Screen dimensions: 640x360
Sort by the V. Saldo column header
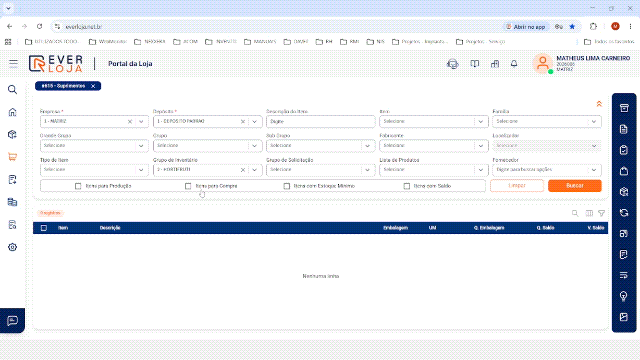[x=596, y=228]
